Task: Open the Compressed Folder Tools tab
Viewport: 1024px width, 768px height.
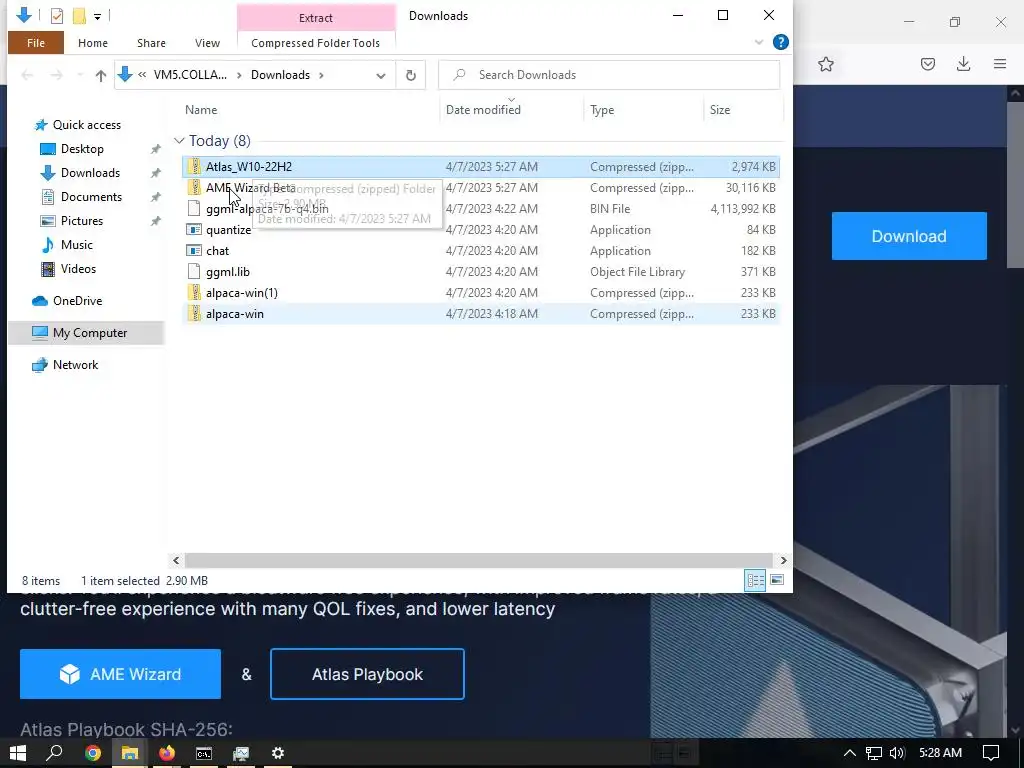Action: (x=315, y=43)
